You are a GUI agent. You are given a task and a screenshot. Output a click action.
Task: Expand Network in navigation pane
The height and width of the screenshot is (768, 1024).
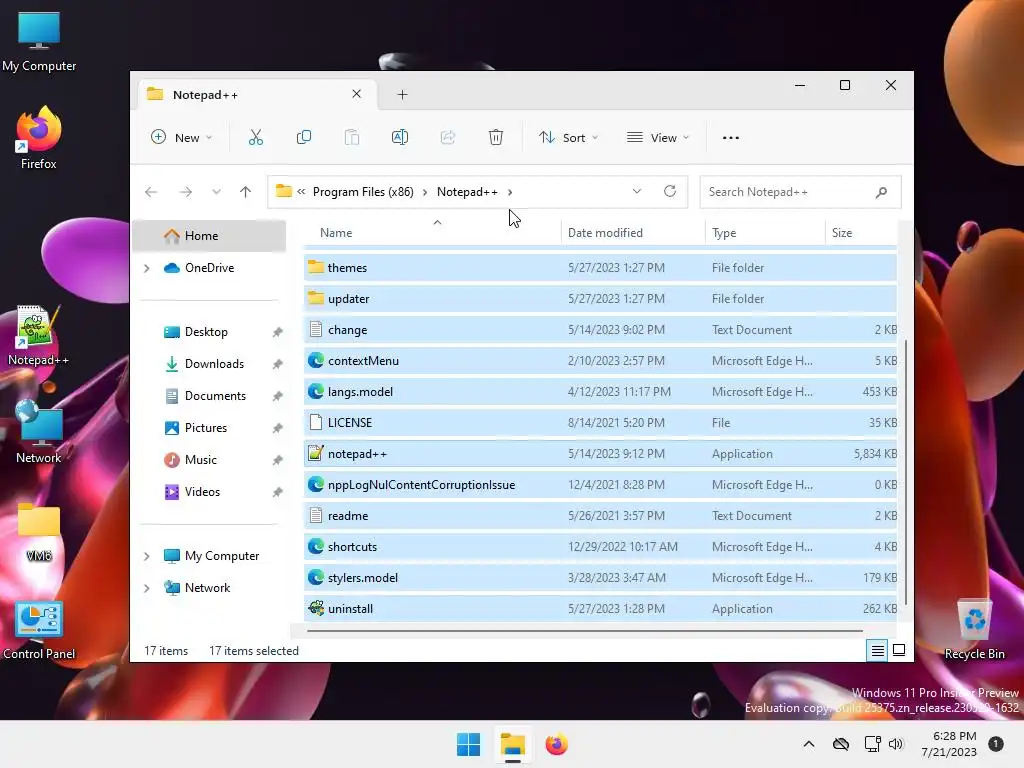(147, 588)
